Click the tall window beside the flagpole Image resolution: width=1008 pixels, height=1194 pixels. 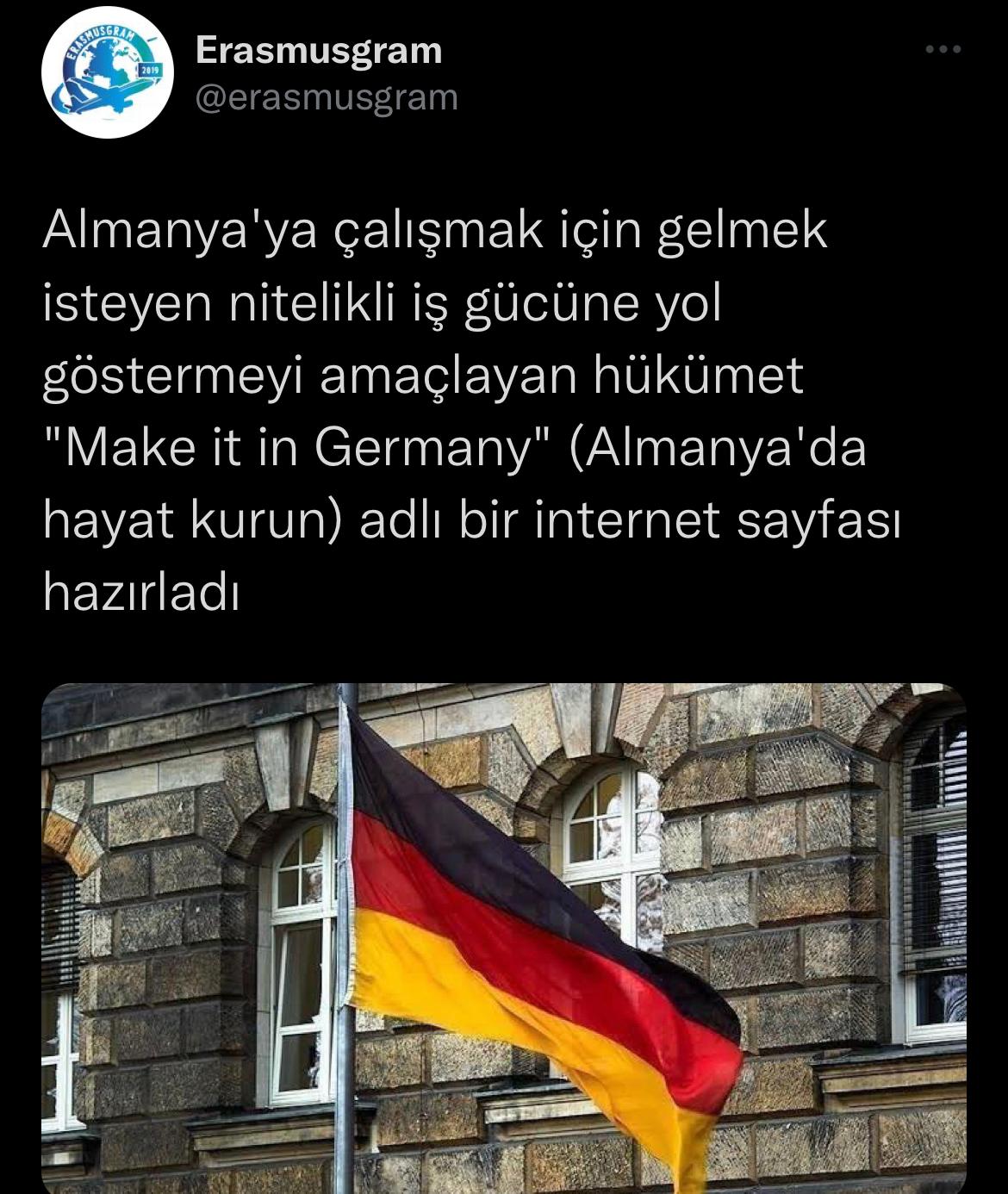point(302,961)
